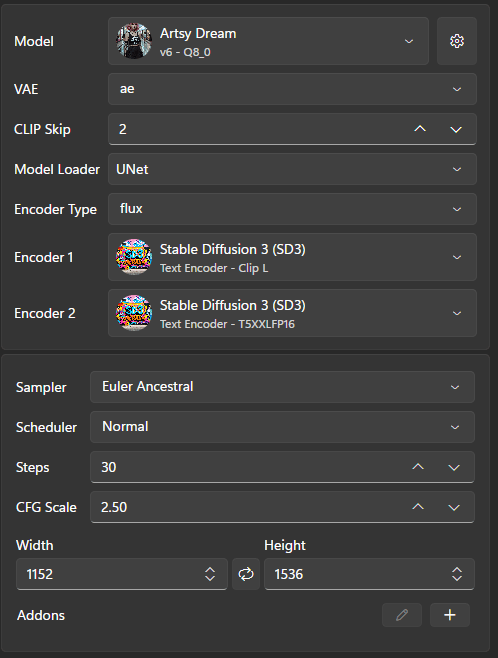Decrease CLIP Skip with down arrow

coord(456,129)
